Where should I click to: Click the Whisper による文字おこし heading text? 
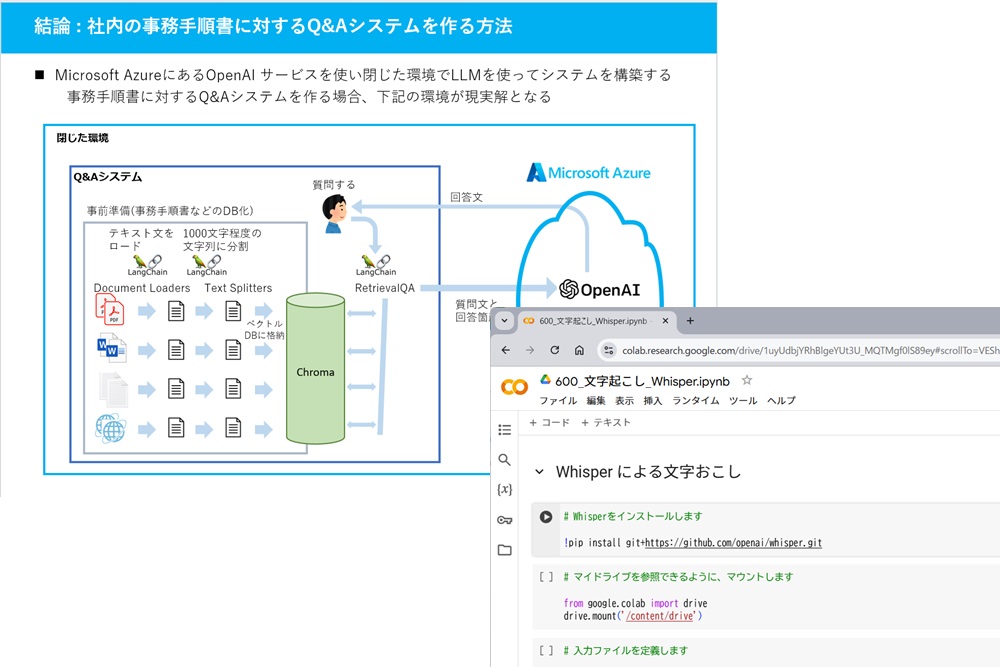(648, 472)
